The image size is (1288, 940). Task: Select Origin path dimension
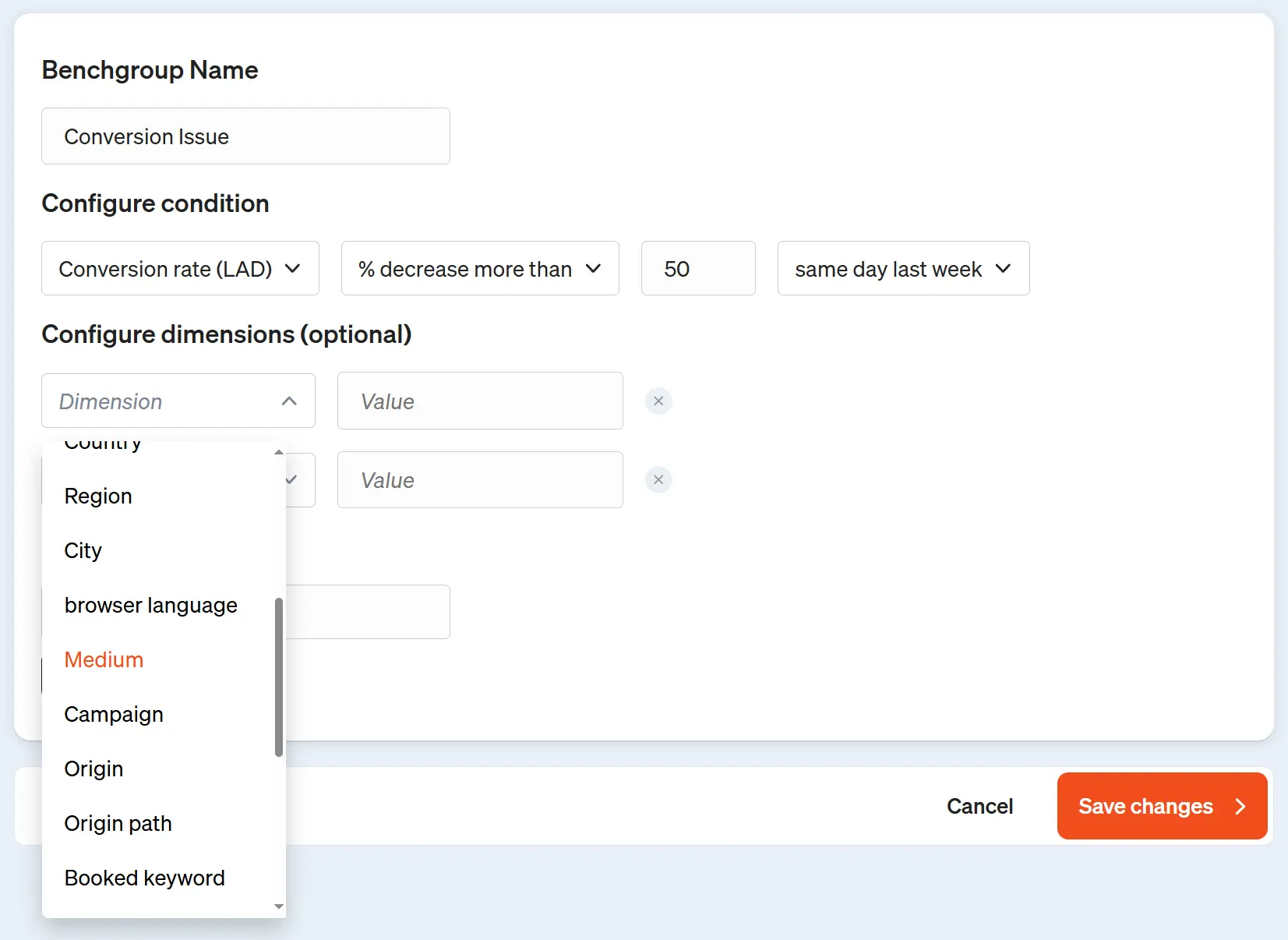click(x=118, y=824)
